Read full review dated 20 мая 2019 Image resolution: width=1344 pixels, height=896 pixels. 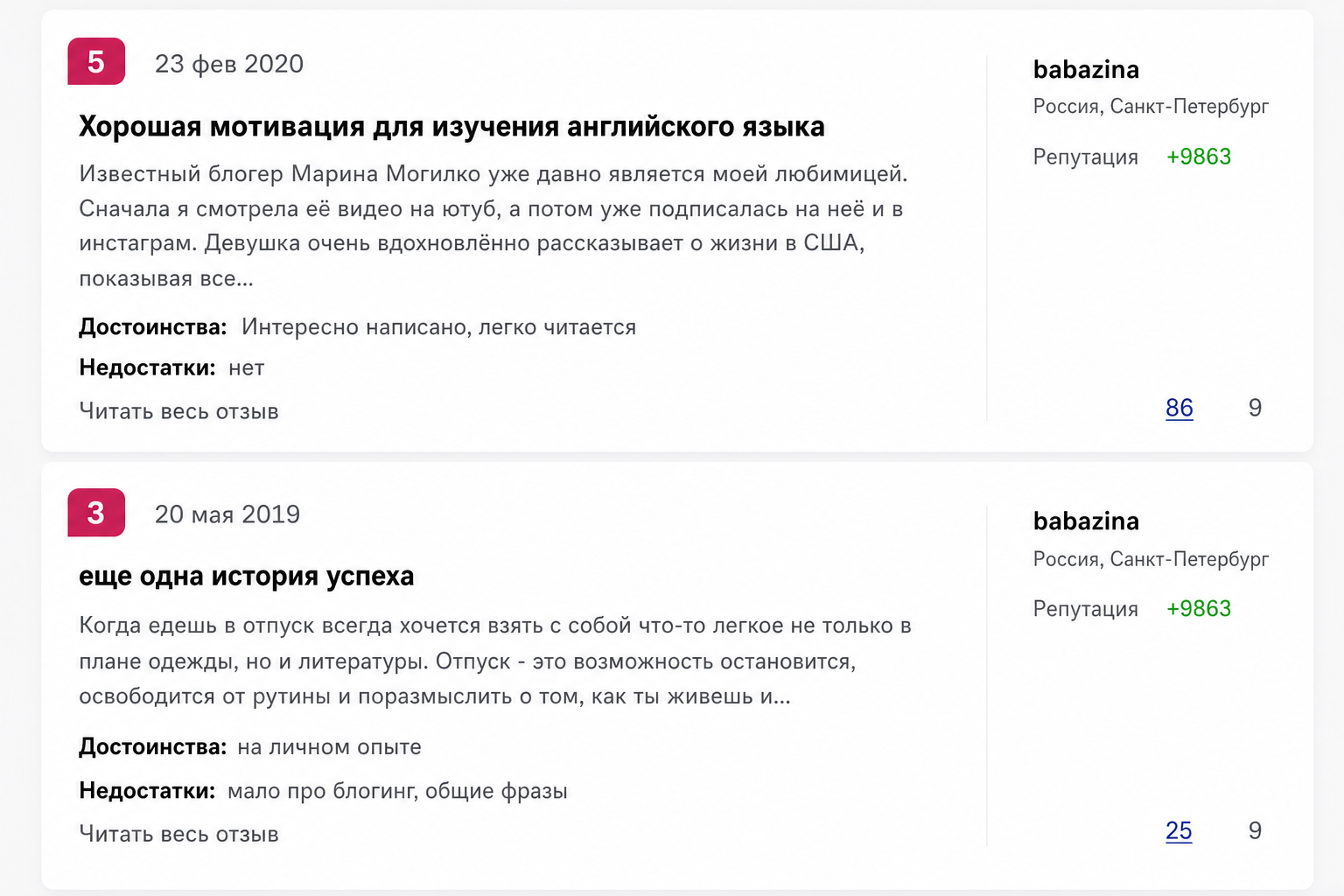(x=178, y=834)
